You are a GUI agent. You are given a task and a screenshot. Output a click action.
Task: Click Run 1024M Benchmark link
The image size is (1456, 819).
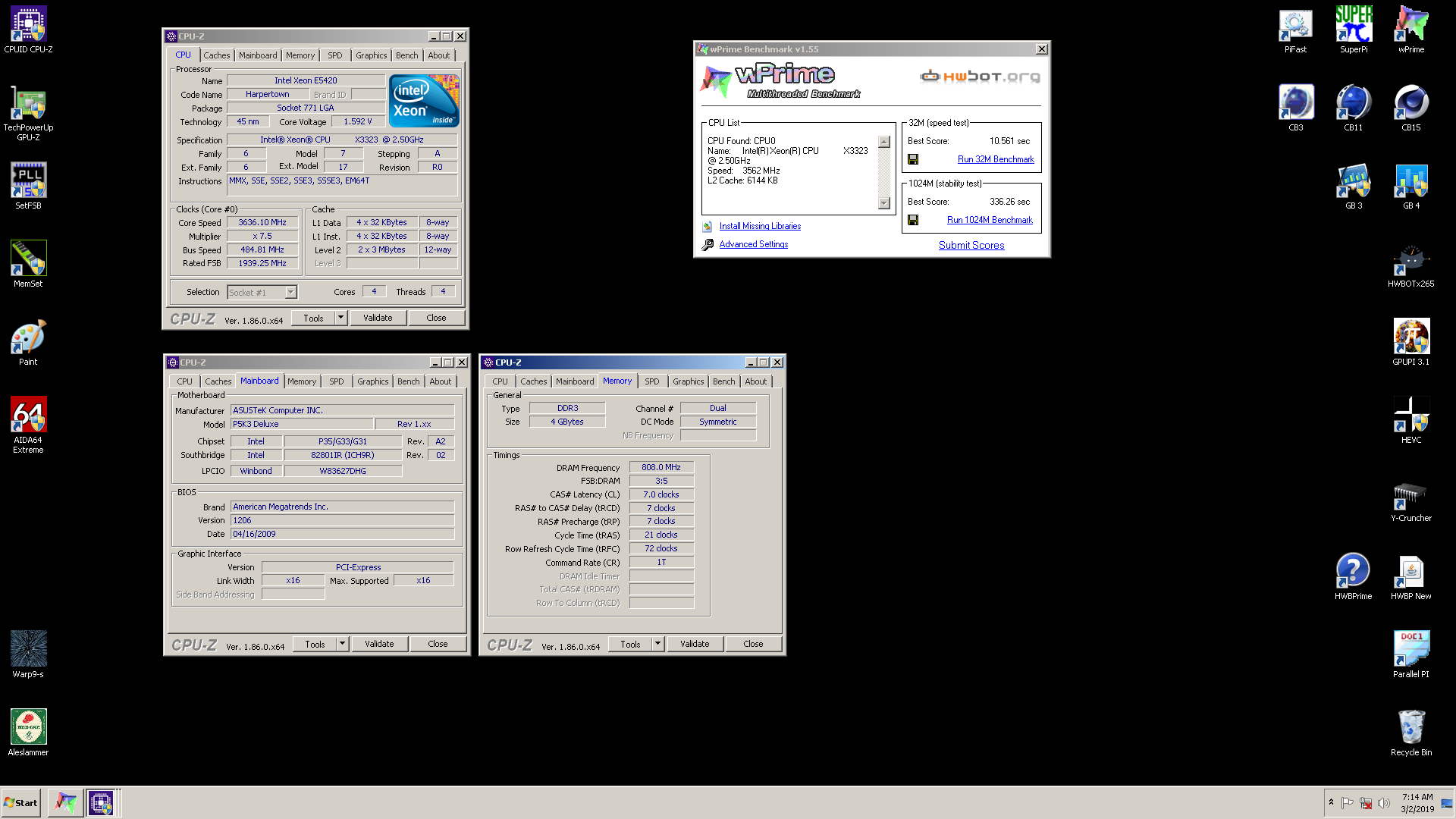point(990,220)
